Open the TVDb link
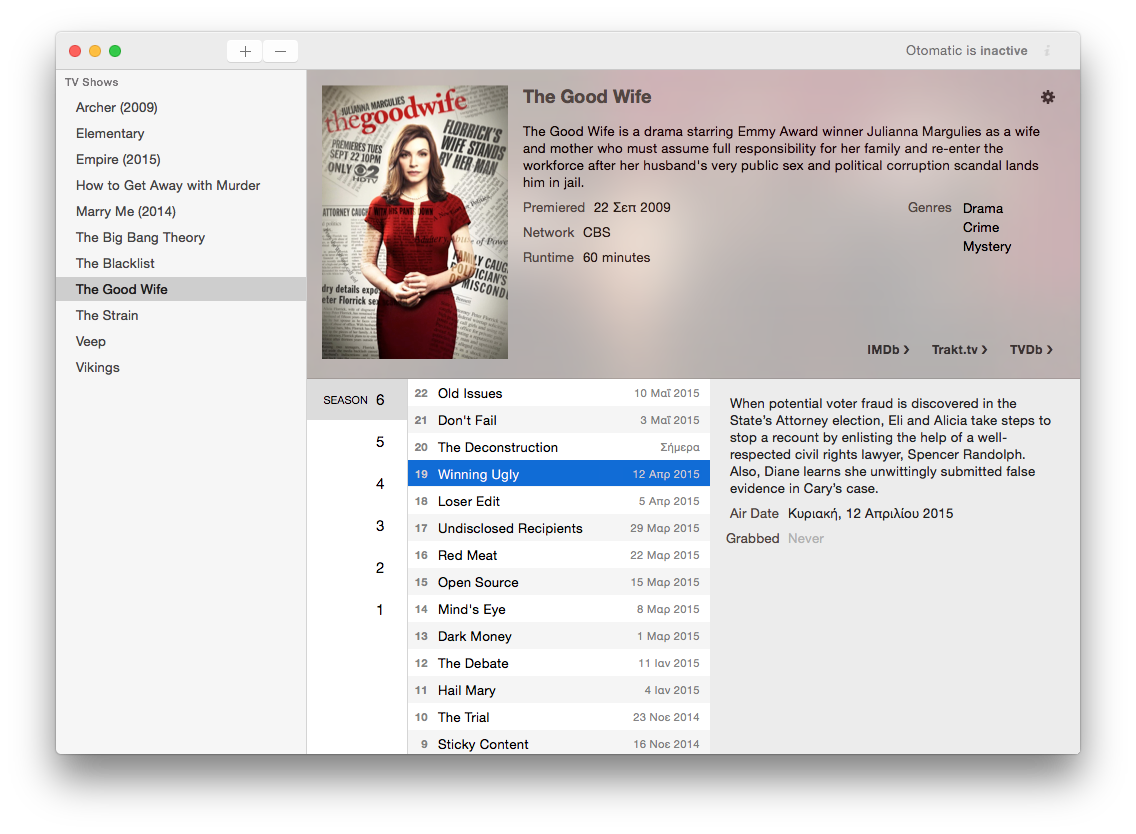Screen dimensions: 1136x834 pyautogui.click(x=1031, y=349)
